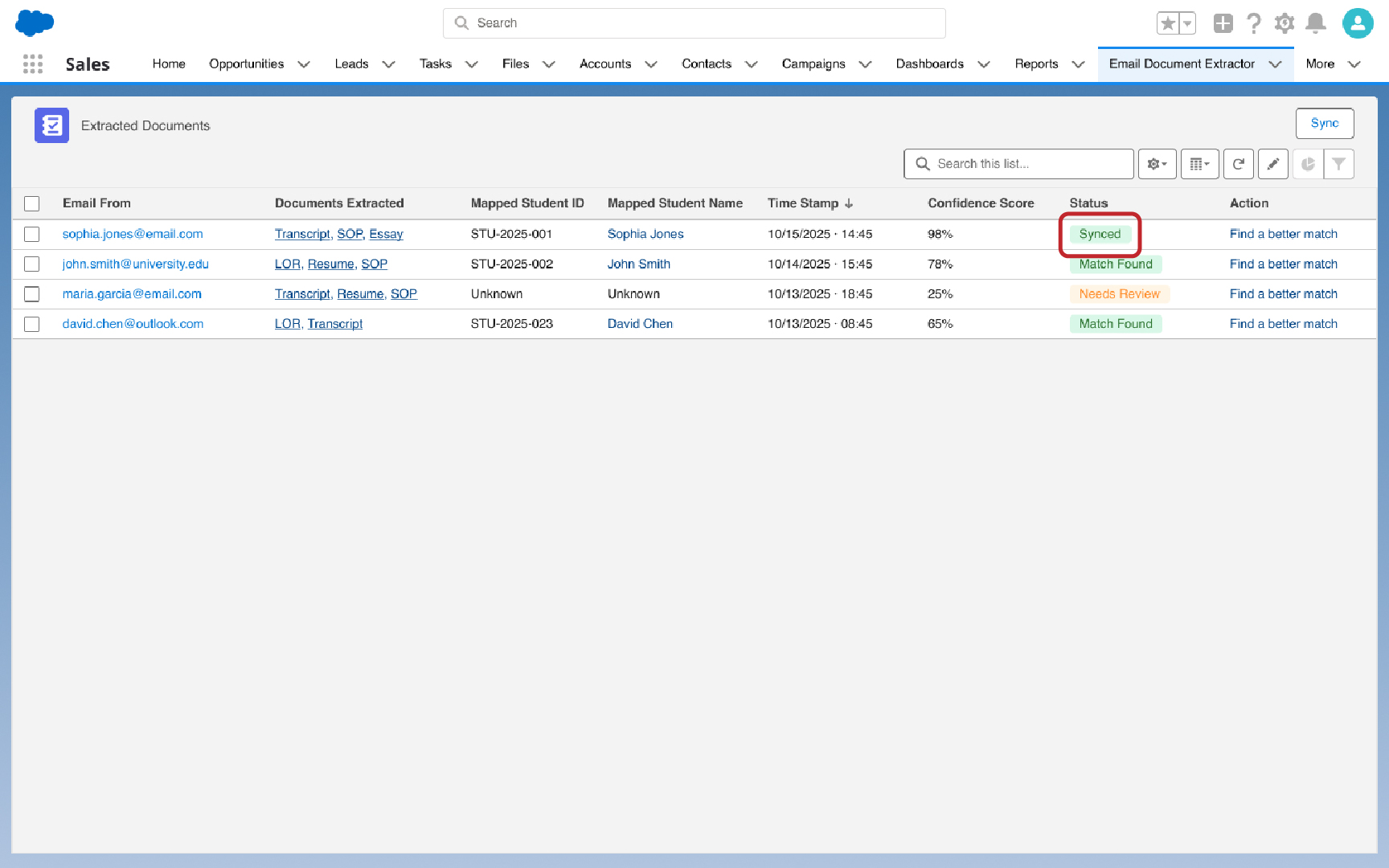This screenshot has height=868, width=1389.
Task: Go to the Home tab
Action: (x=169, y=63)
